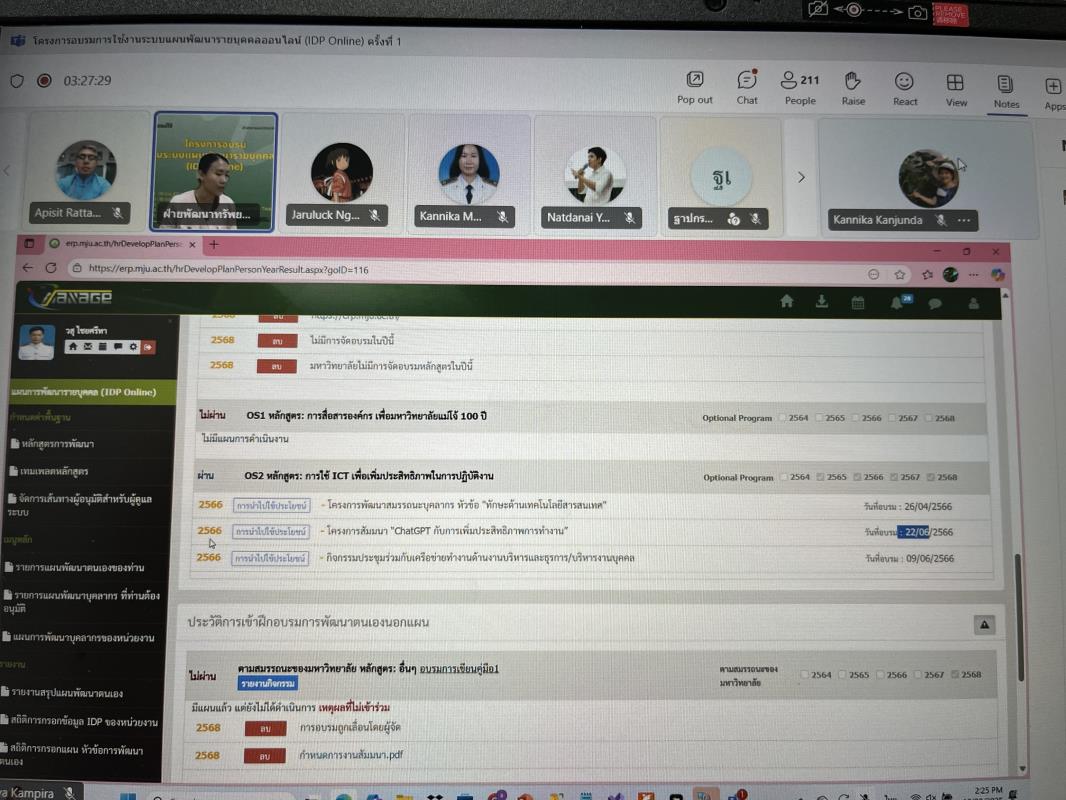Image resolution: width=1066 pixels, height=800 pixels.
Task: Tick the 2564 checkbox for OS1 course
Action: (x=783, y=418)
